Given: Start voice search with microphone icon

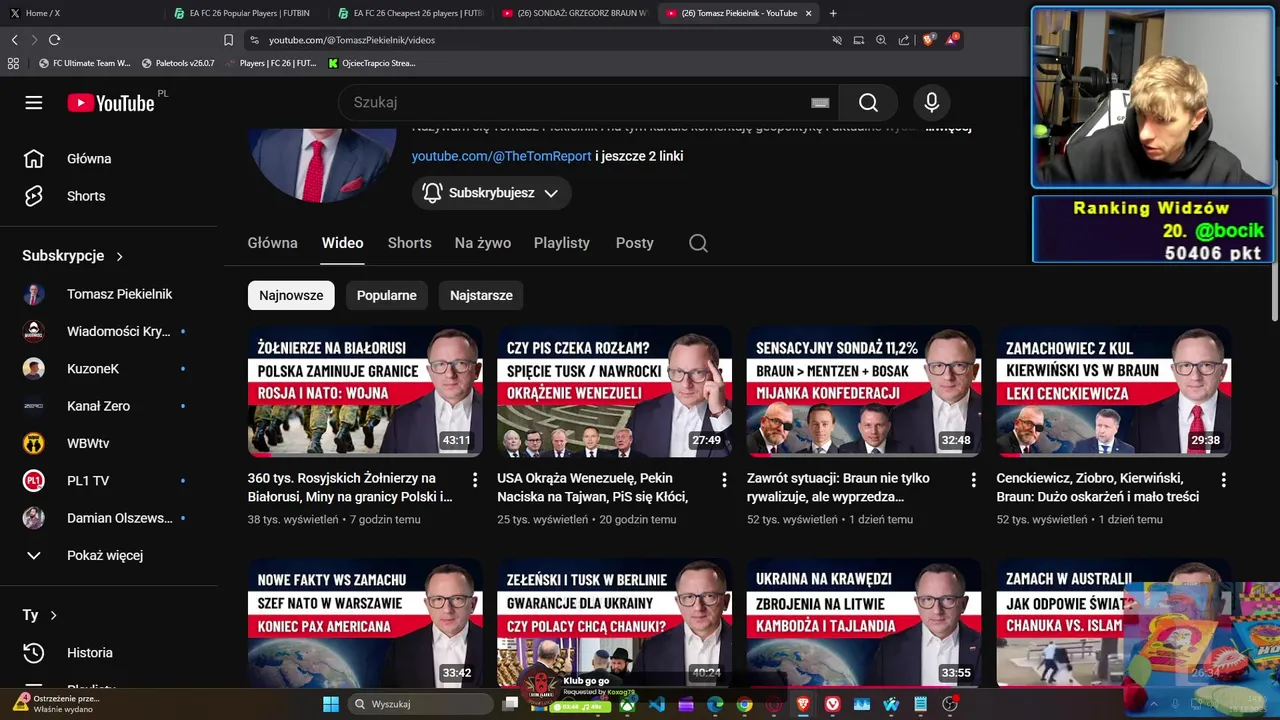Looking at the screenshot, I should [x=931, y=102].
